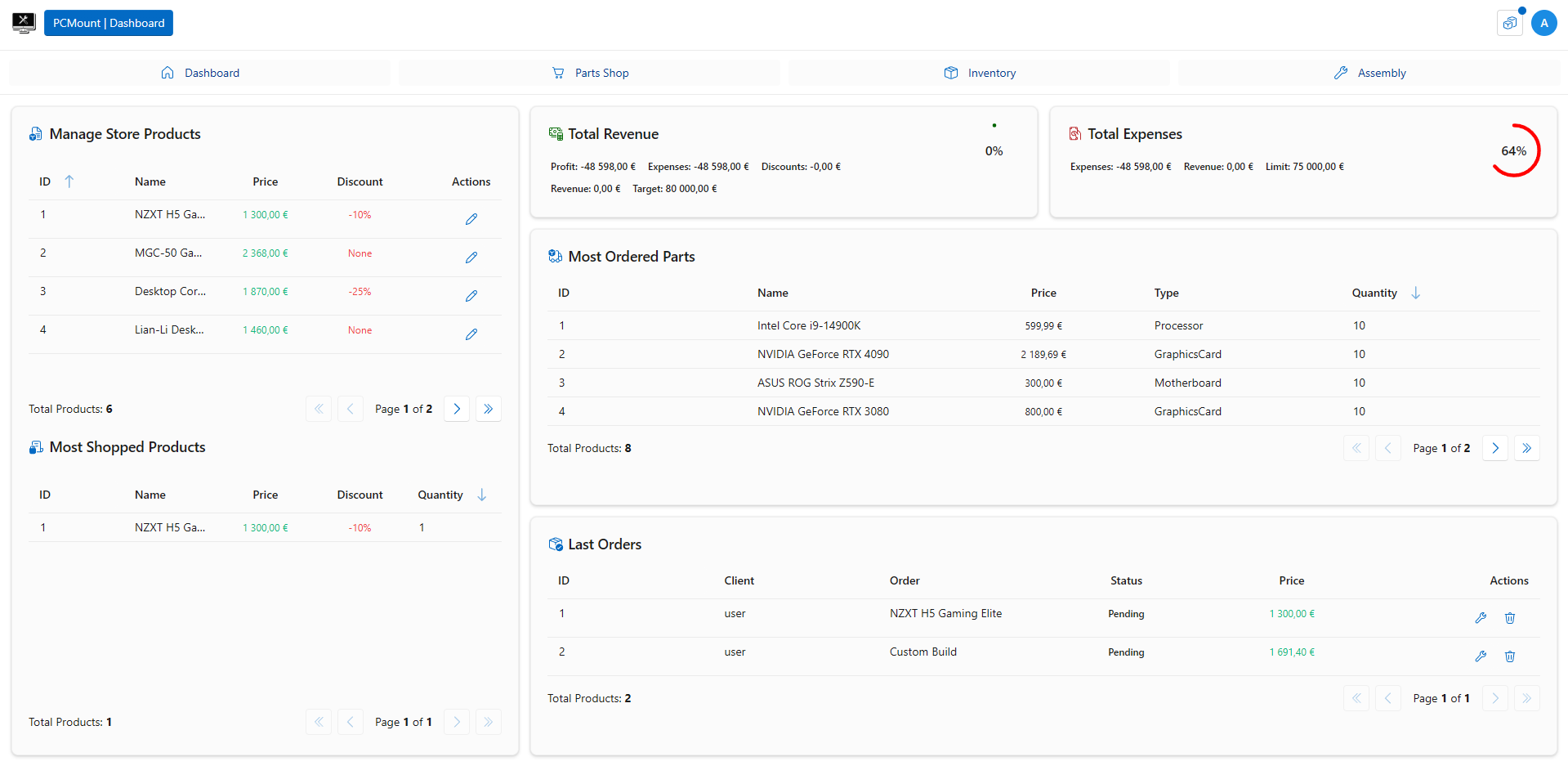Sort Manage Store Products by Price column
Image resolution: width=1568 pixels, height=766 pixels.
point(266,181)
